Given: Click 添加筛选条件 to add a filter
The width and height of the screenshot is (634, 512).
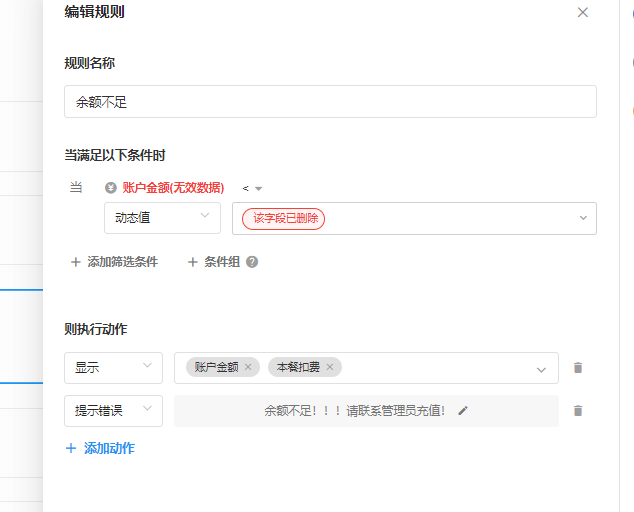Looking at the screenshot, I should tap(114, 262).
